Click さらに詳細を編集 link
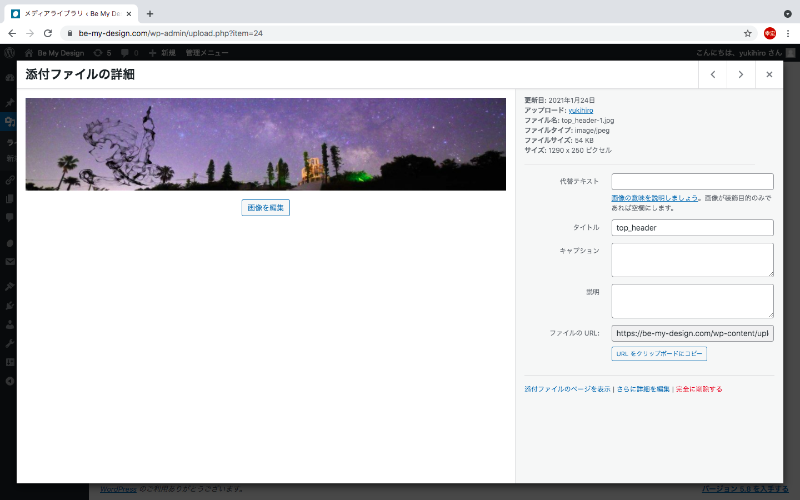Image resolution: width=800 pixels, height=500 pixels. coord(643,388)
